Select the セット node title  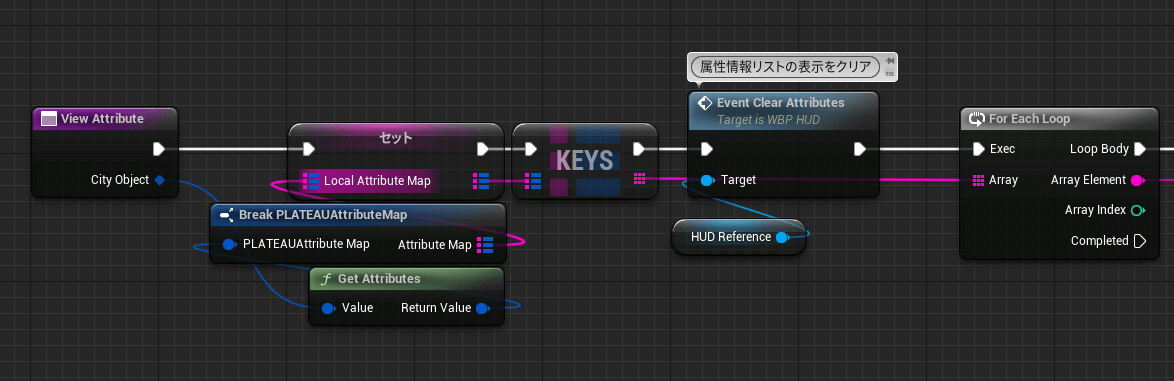click(396, 138)
